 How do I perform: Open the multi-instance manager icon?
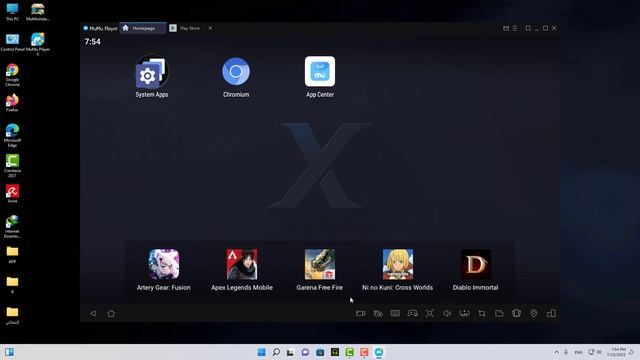coord(551,313)
